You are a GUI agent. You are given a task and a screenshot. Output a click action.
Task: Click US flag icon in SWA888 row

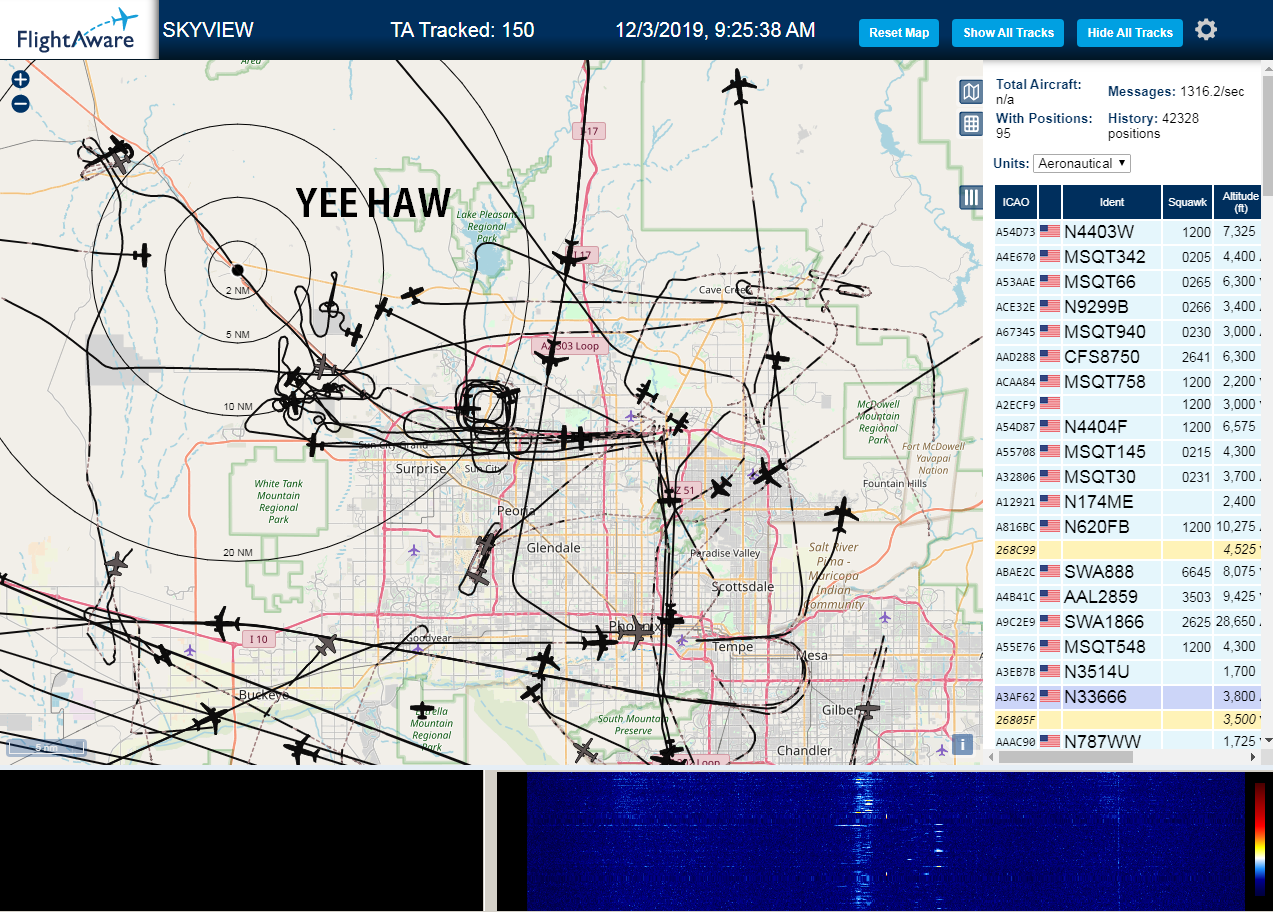(1050, 571)
